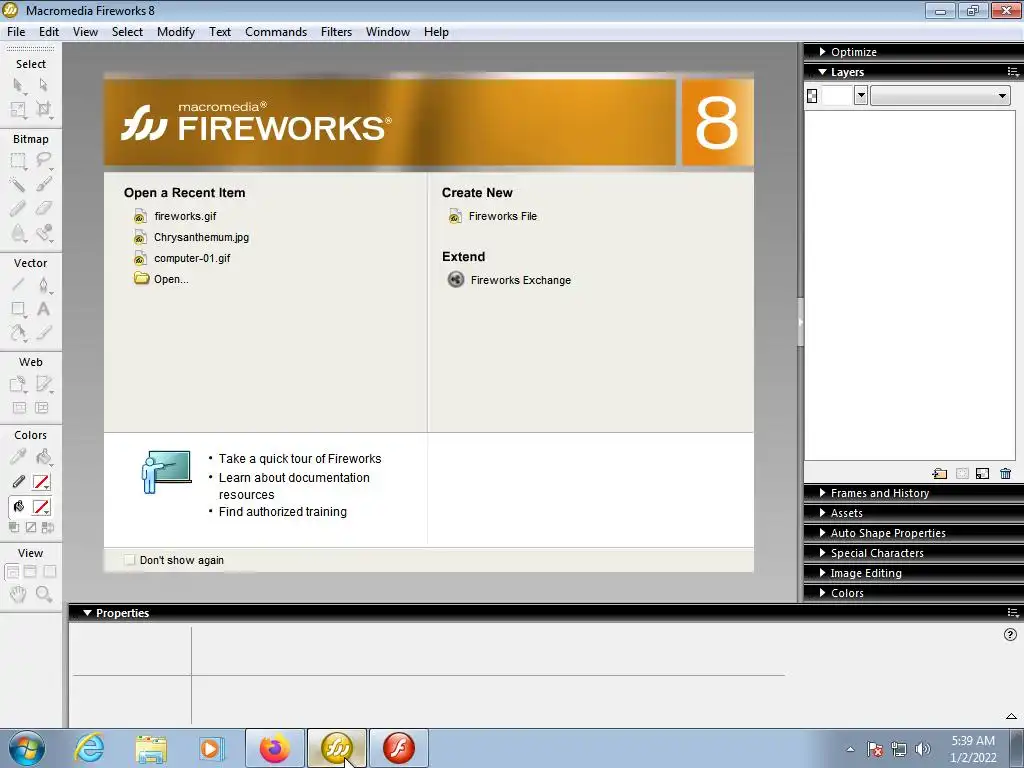Select the Pointer tool
This screenshot has width=1024, height=768.
(18, 85)
